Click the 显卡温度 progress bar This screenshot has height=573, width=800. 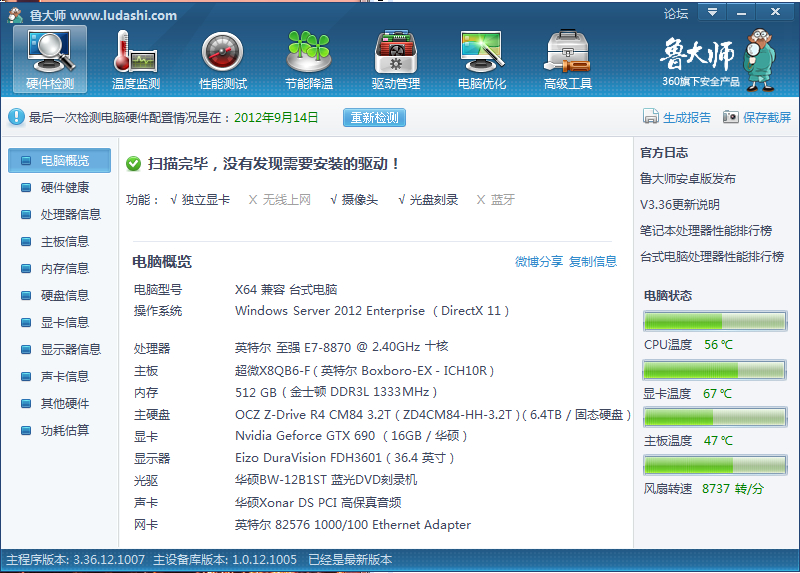point(714,370)
